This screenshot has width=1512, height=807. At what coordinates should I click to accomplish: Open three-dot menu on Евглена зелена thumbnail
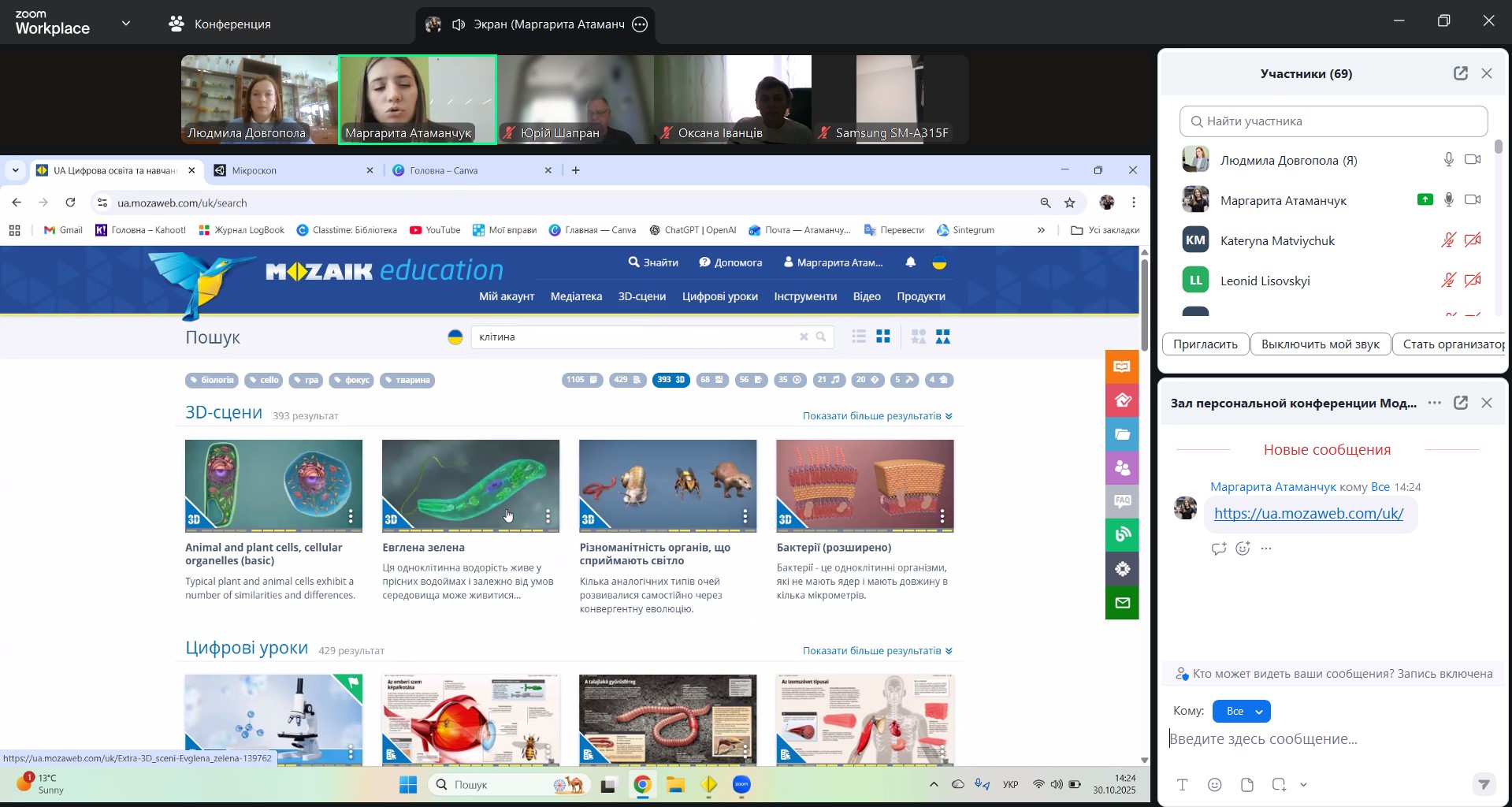(548, 516)
